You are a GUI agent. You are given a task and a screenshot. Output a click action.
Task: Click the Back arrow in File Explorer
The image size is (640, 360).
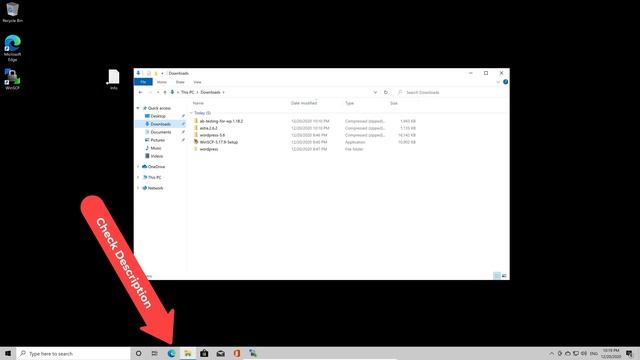140,92
